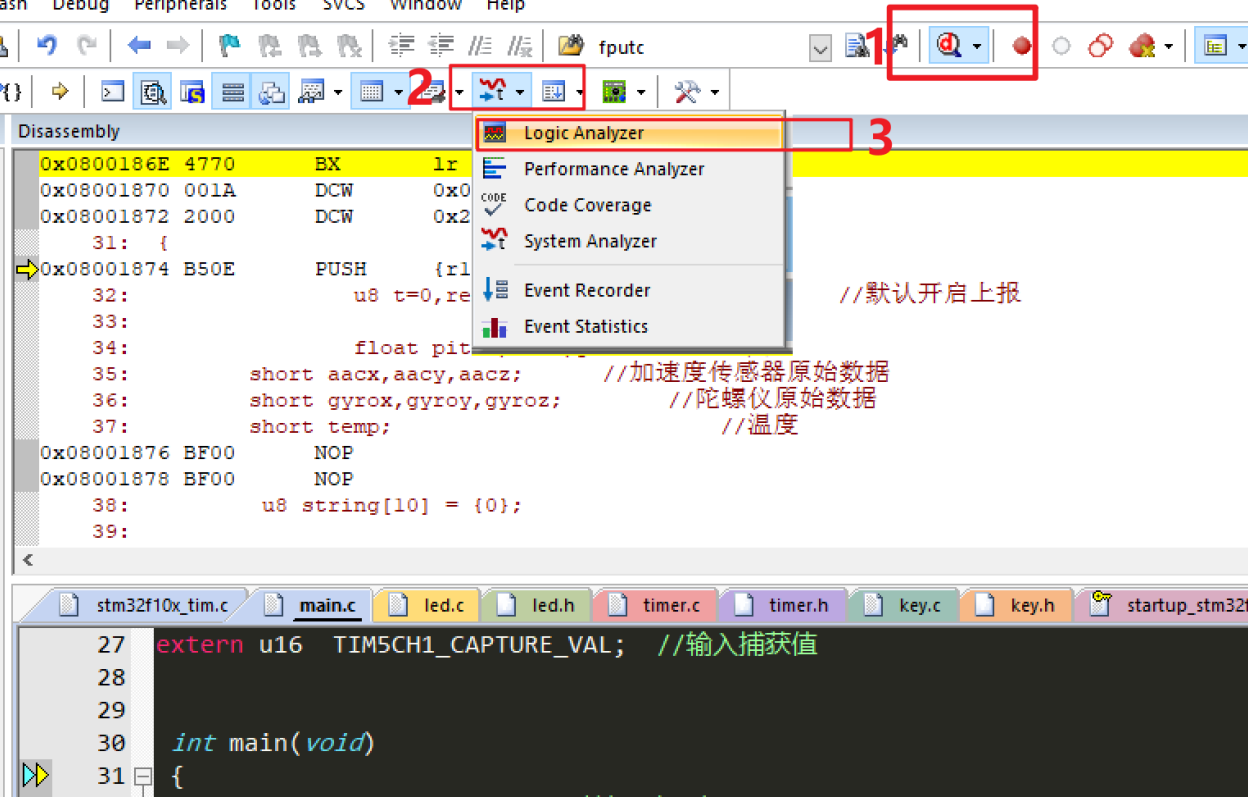Expand the Analysis windows dropdown arrow
The height and width of the screenshot is (798, 1248).
coord(520,93)
